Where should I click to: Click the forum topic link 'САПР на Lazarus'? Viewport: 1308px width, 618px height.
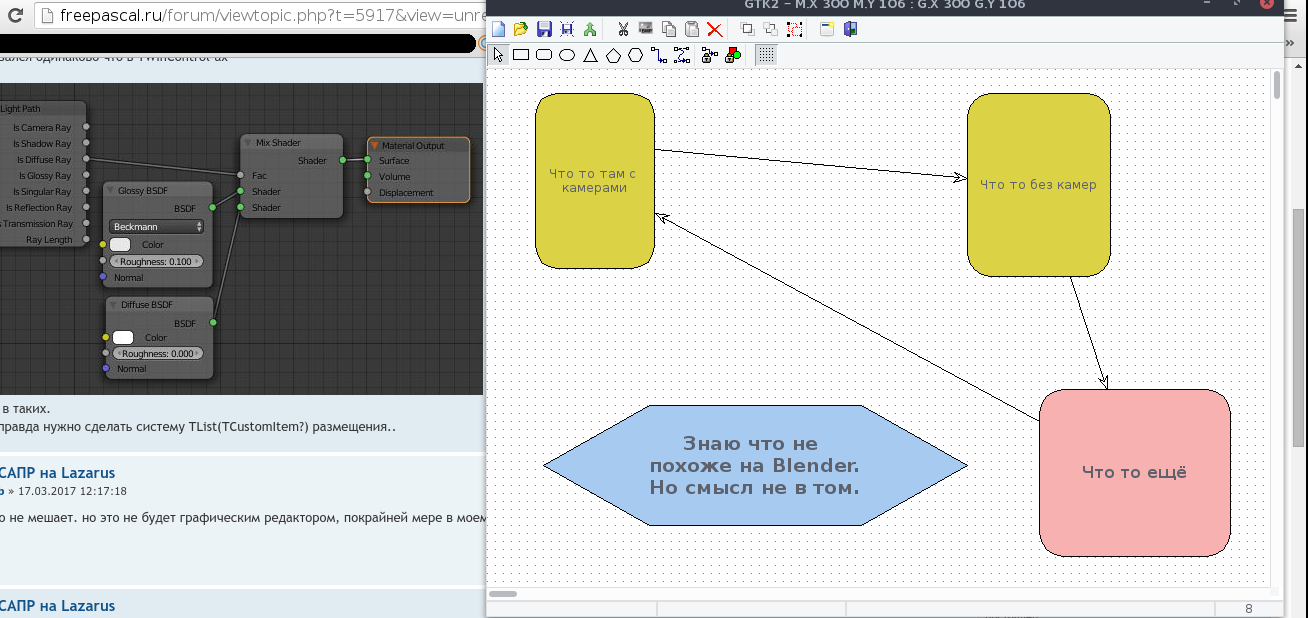click(57, 473)
